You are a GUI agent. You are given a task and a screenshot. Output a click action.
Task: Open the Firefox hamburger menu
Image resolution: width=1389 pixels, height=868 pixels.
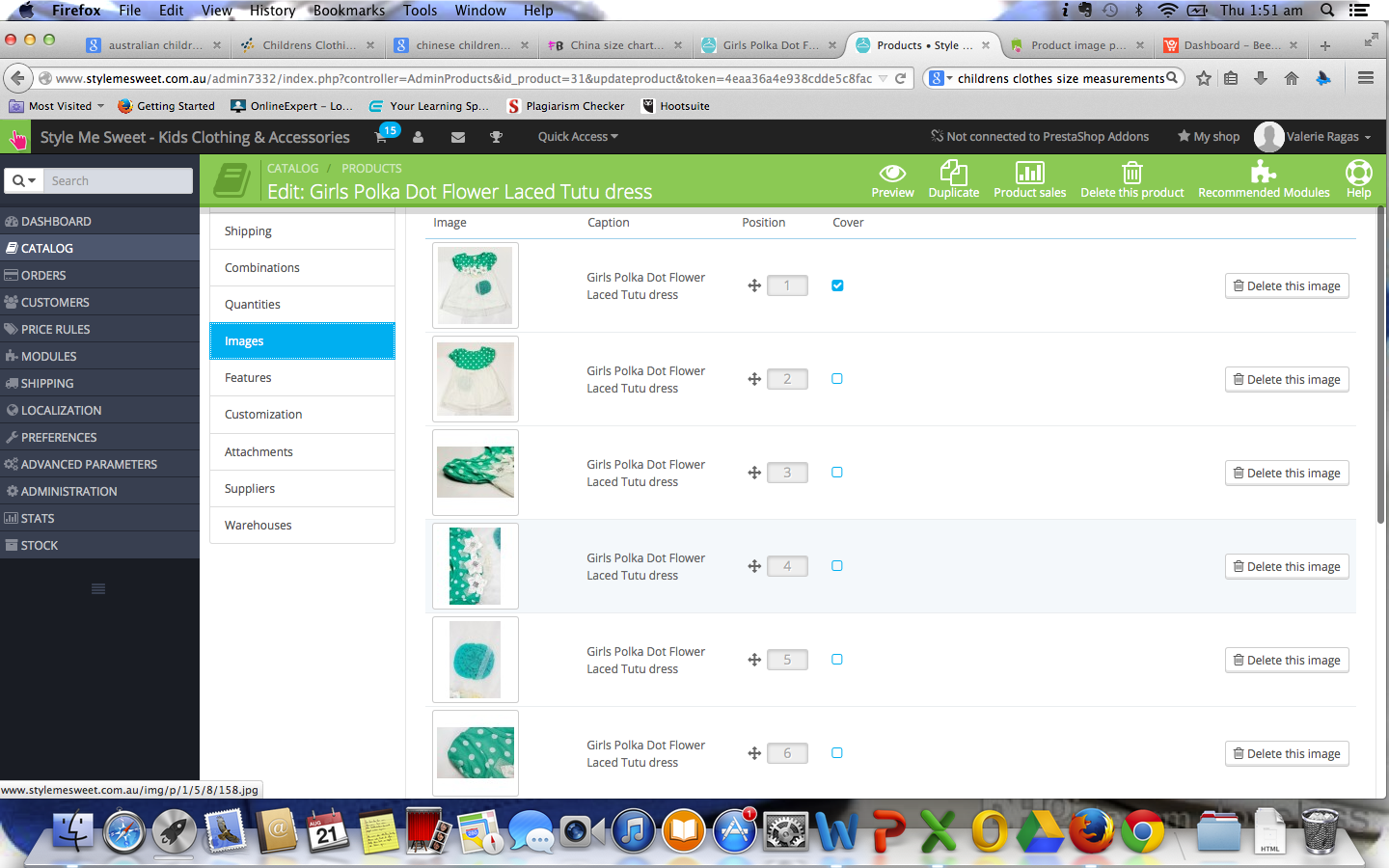(1365, 78)
